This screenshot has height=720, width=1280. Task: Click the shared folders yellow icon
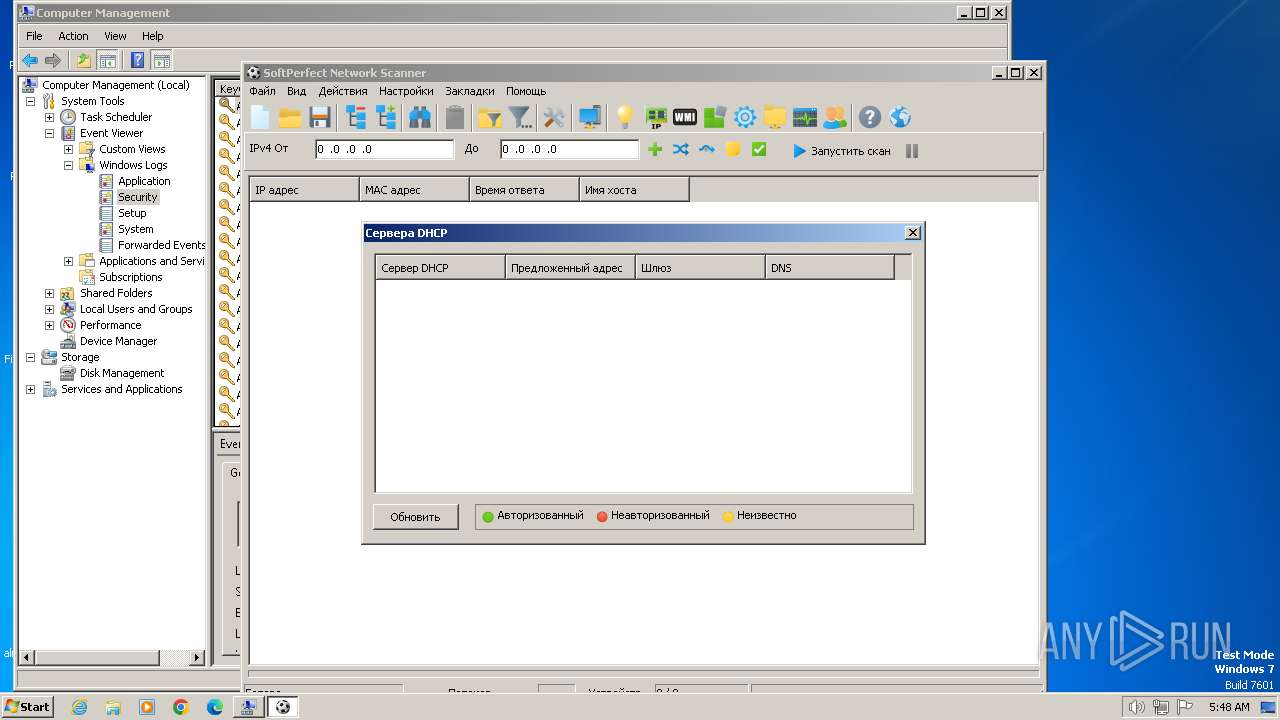(x=775, y=117)
